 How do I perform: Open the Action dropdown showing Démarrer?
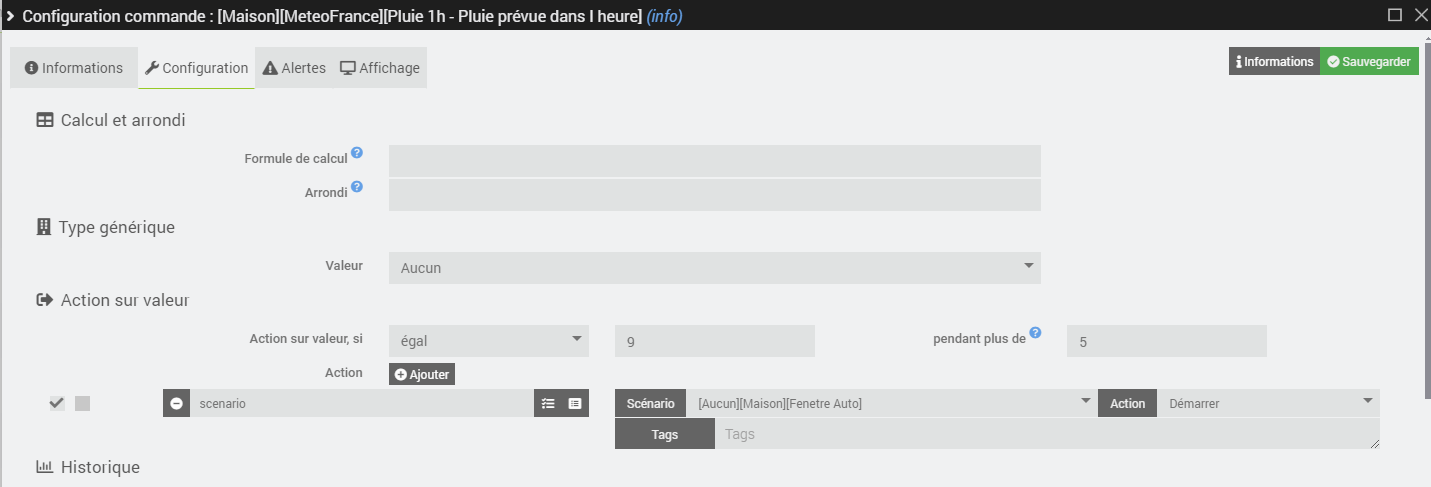coord(1268,403)
